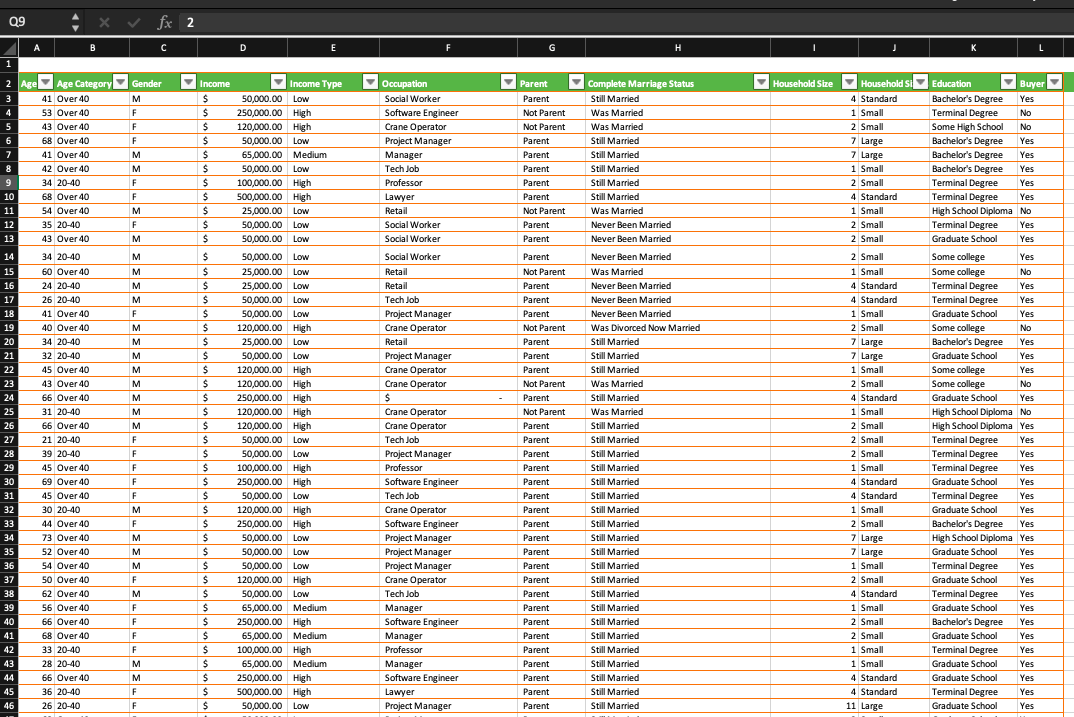Open the Household Size filter dropdown

click(x=849, y=82)
